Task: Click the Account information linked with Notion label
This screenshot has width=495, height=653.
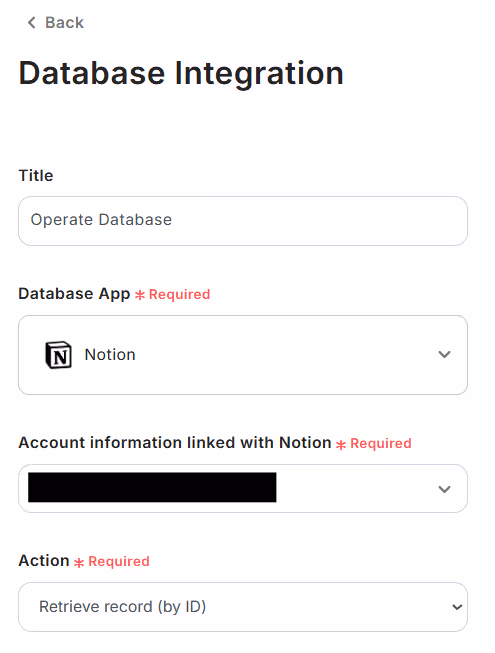Action: coord(175,443)
